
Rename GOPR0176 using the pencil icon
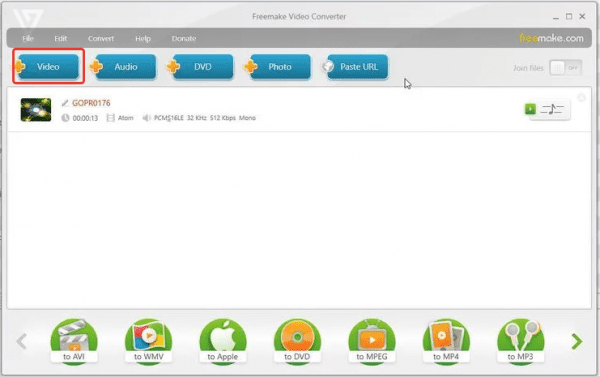point(65,103)
